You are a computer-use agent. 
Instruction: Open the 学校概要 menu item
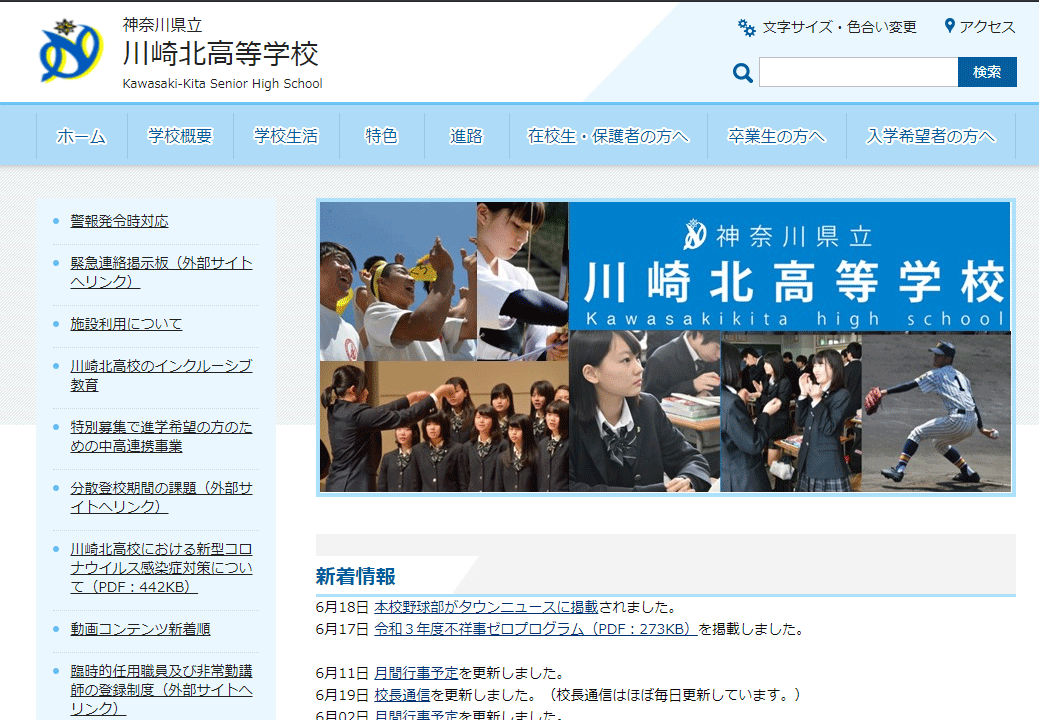pyautogui.click(x=180, y=136)
